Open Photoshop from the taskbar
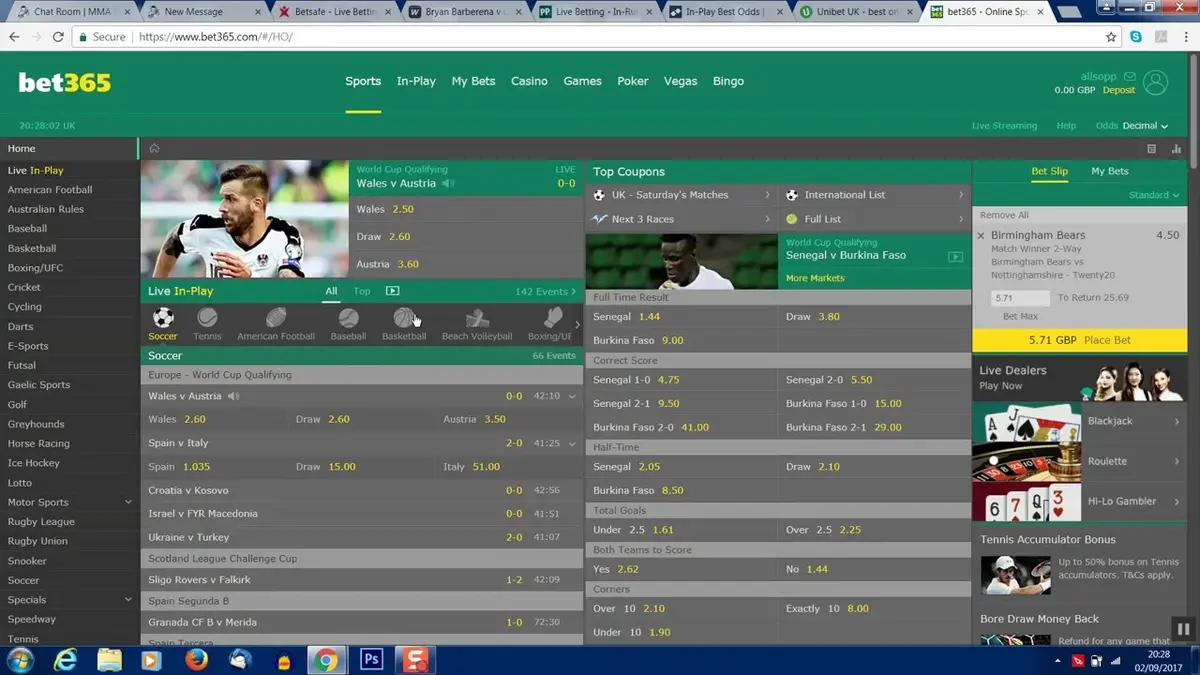Image resolution: width=1200 pixels, height=675 pixels. point(370,660)
